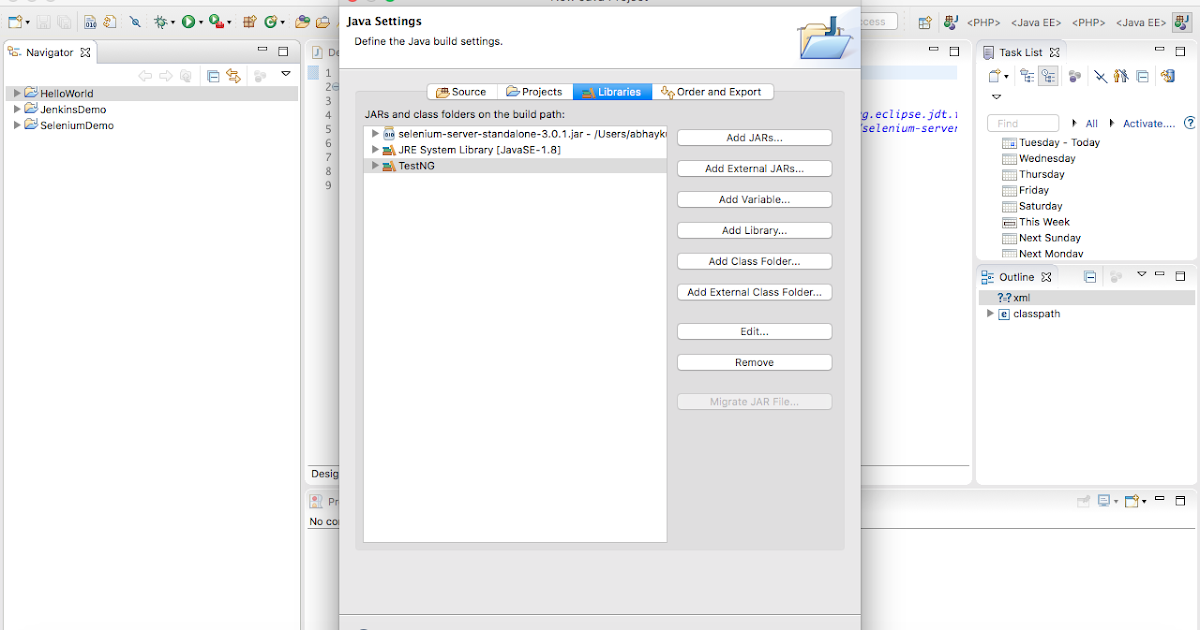
Task: Click the Synchronize task repository icon
Action: [1167, 76]
